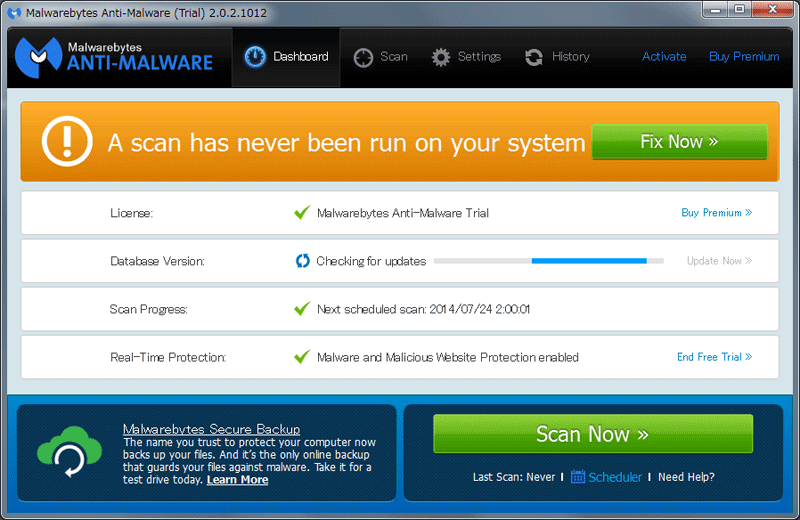Click the End Free Trial link
This screenshot has width=800, height=520.
(714, 357)
